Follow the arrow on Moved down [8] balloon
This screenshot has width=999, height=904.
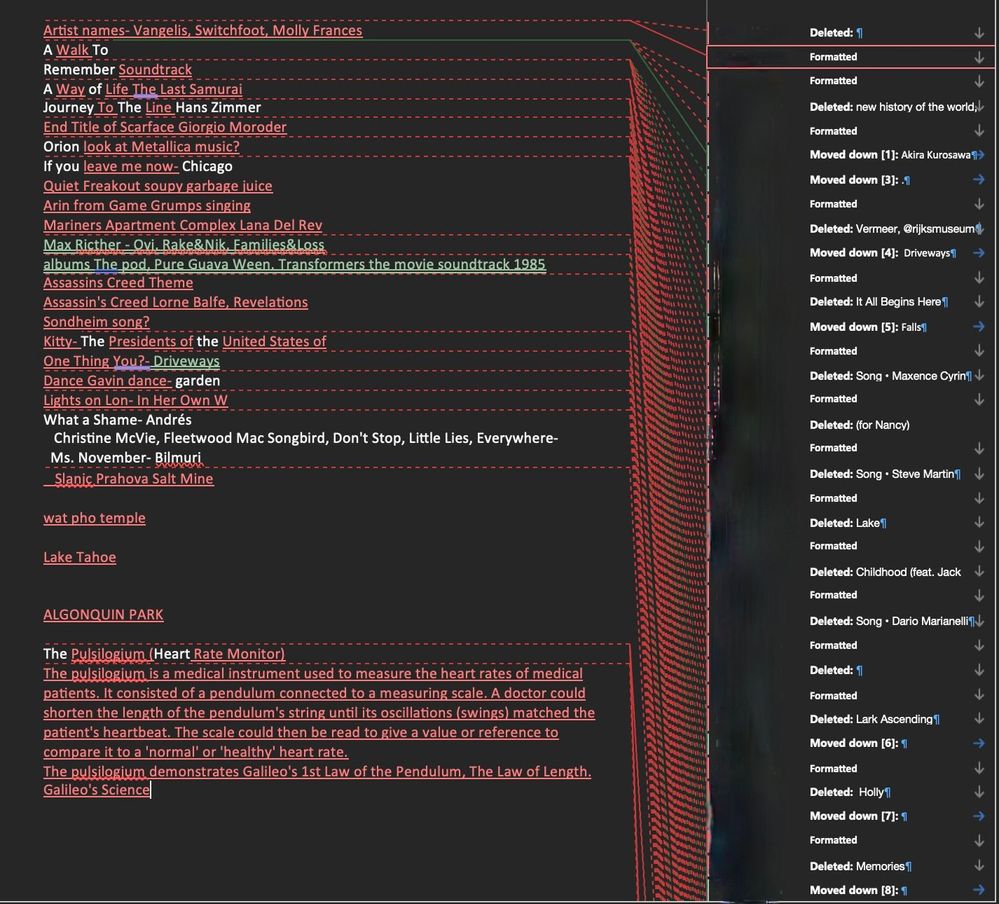[979, 890]
